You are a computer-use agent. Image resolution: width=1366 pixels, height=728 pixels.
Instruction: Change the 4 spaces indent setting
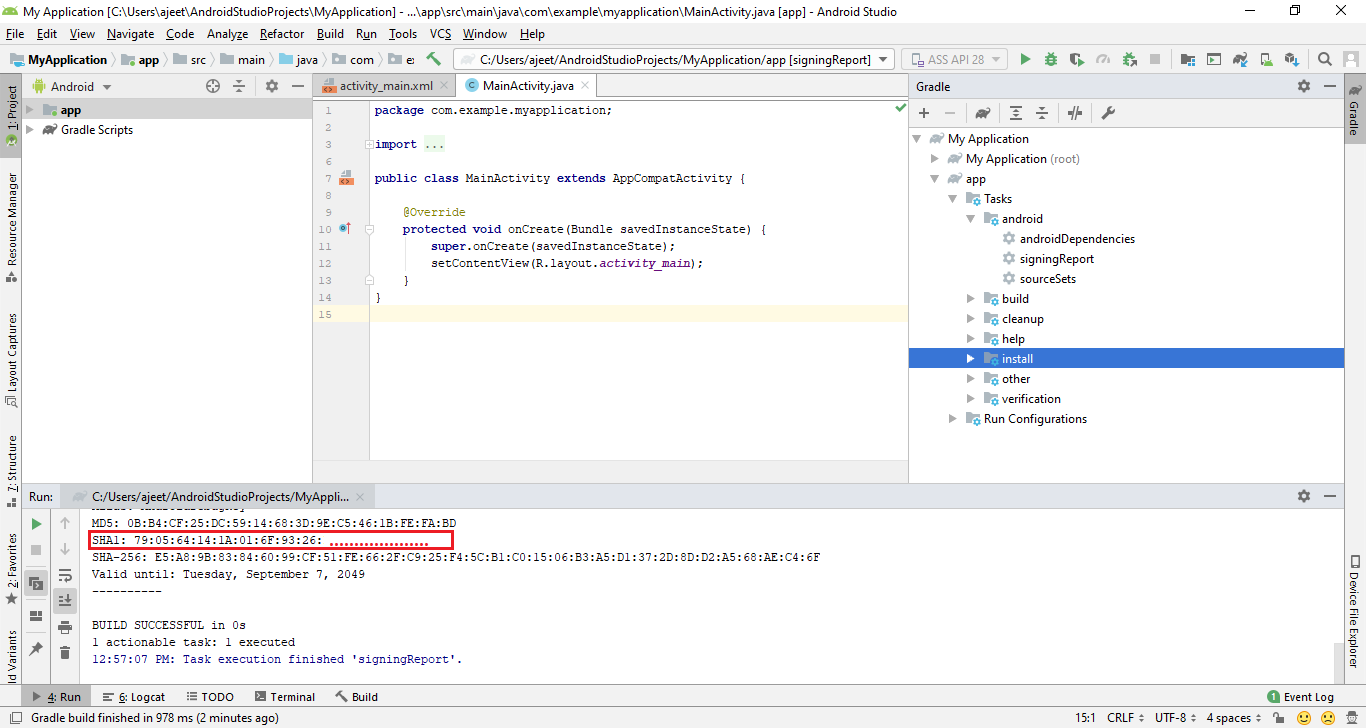1233,718
